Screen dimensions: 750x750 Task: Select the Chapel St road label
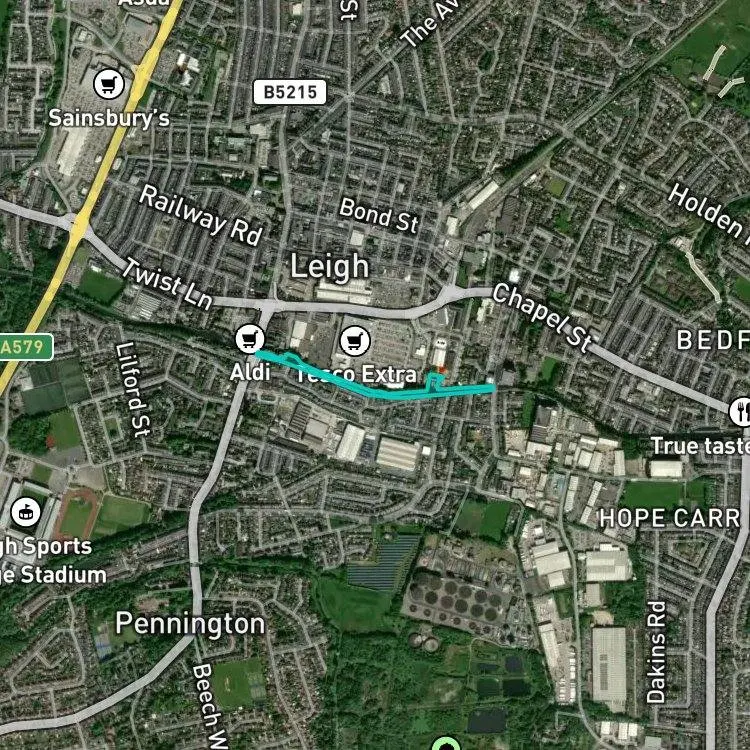click(542, 317)
